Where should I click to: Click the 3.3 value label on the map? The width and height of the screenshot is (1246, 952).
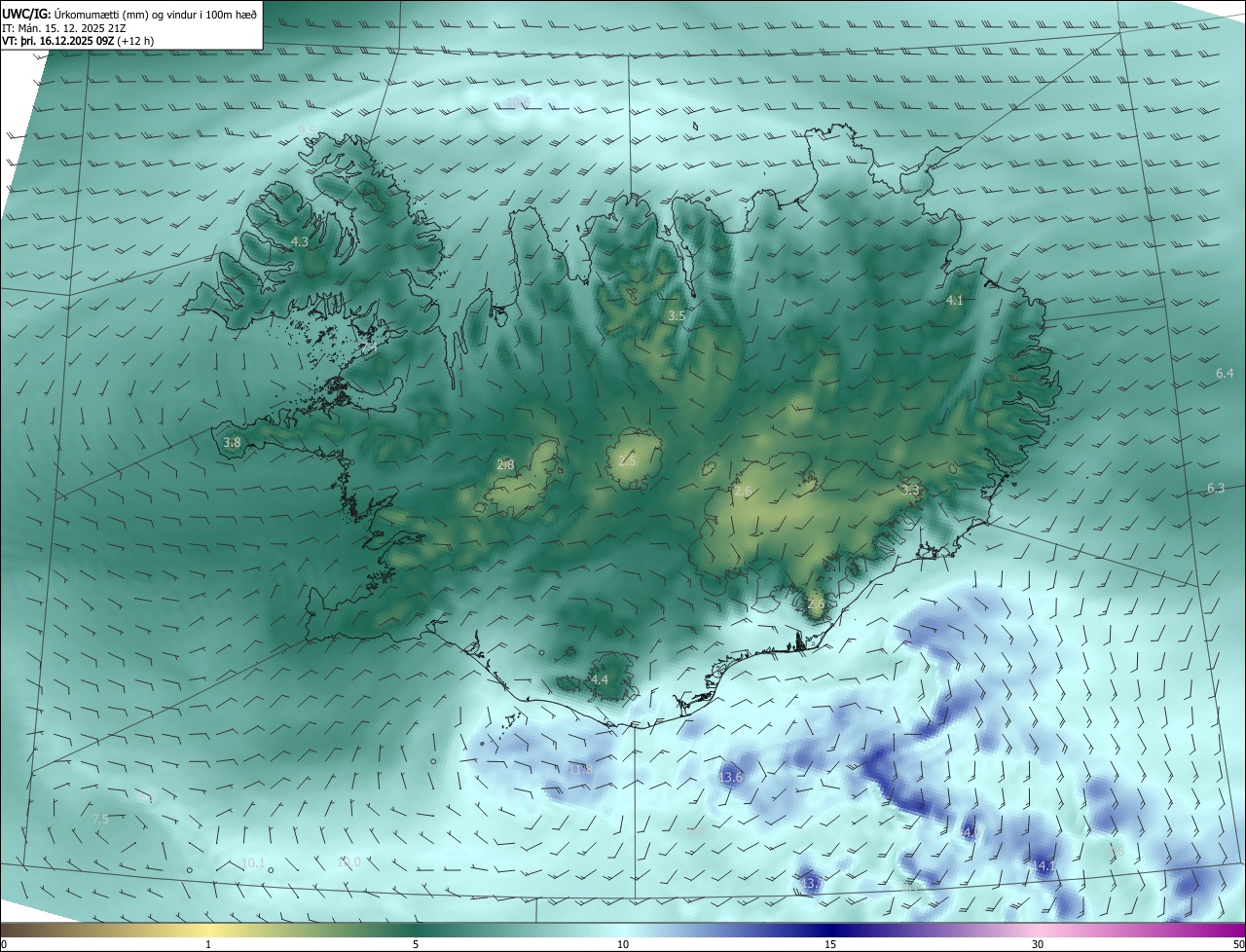point(910,490)
